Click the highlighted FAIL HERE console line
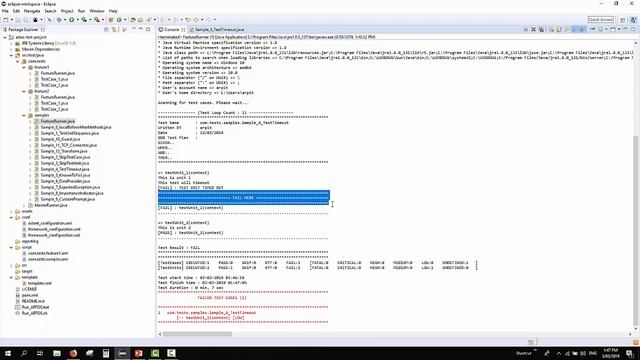 (244, 198)
